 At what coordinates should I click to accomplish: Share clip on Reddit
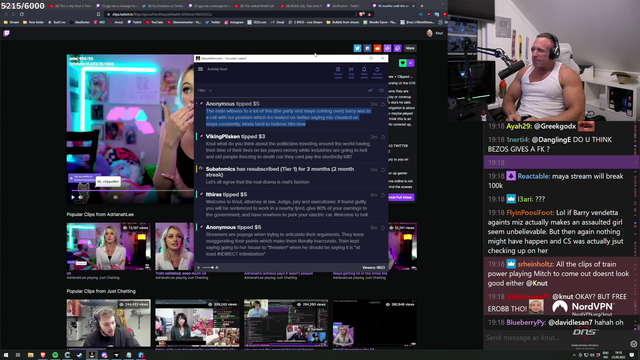click(x=378, y=48)
